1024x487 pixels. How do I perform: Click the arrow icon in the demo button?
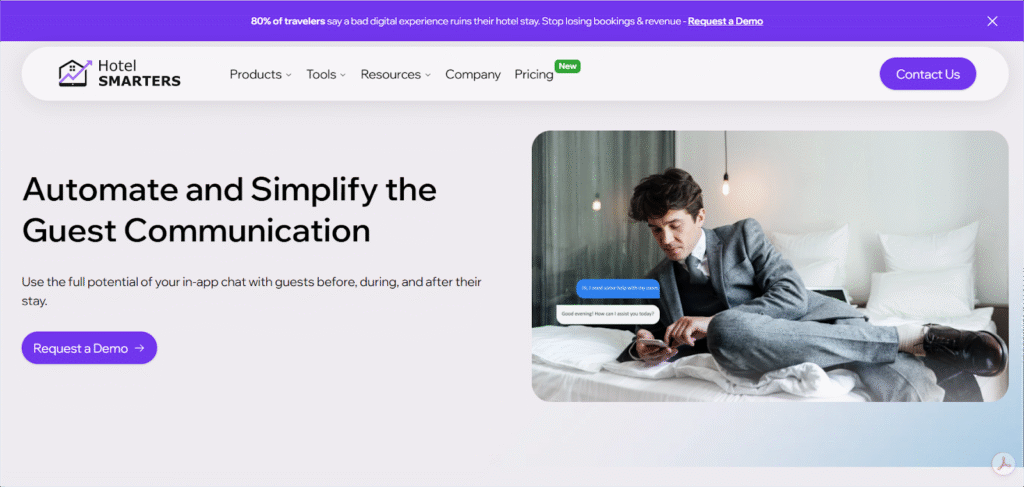pos(139,348)
